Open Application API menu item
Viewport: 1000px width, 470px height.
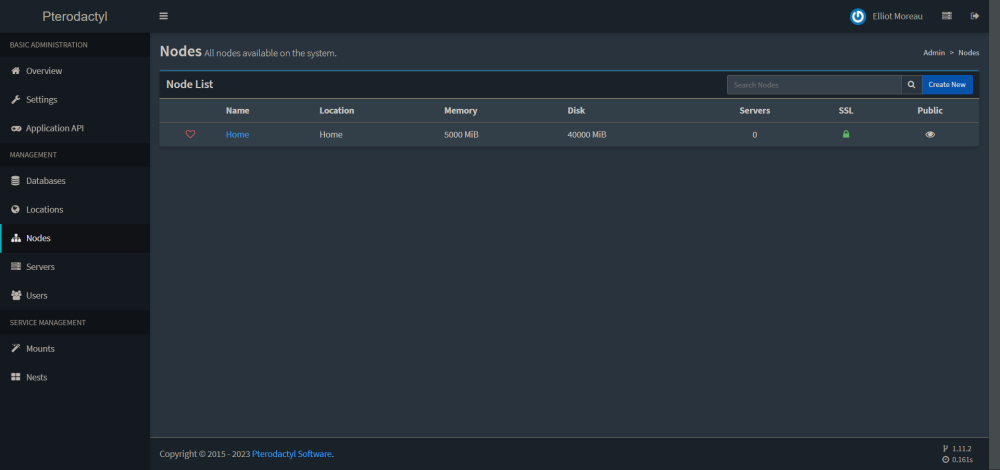coord(75,128)
